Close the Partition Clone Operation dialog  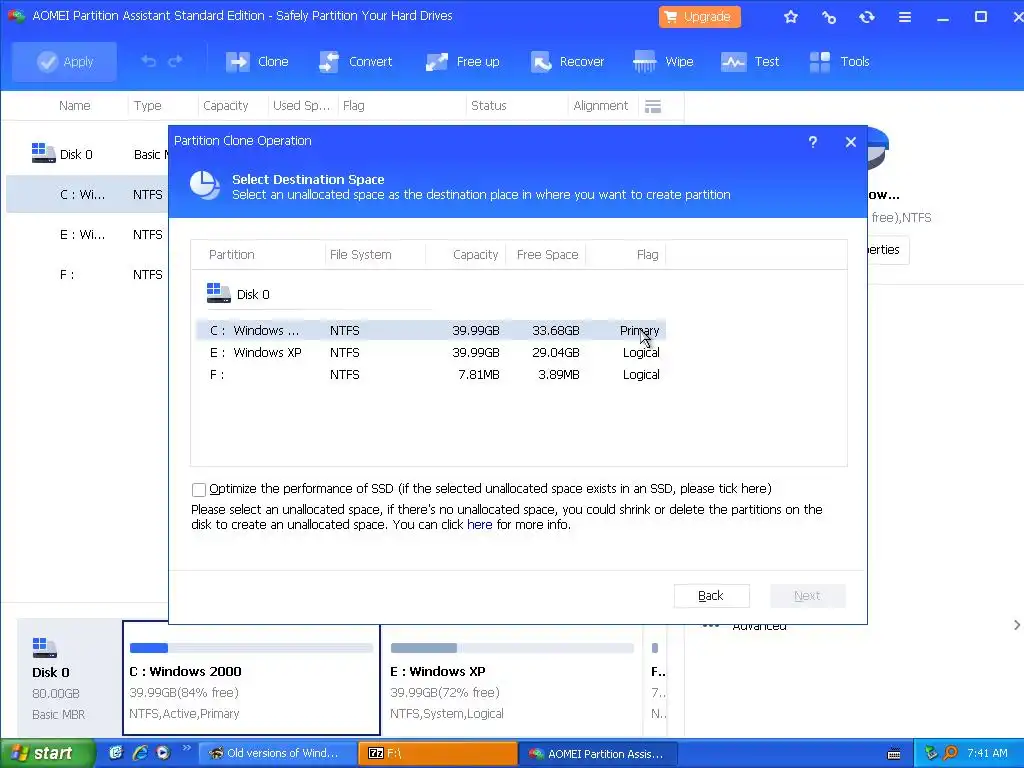850,142
